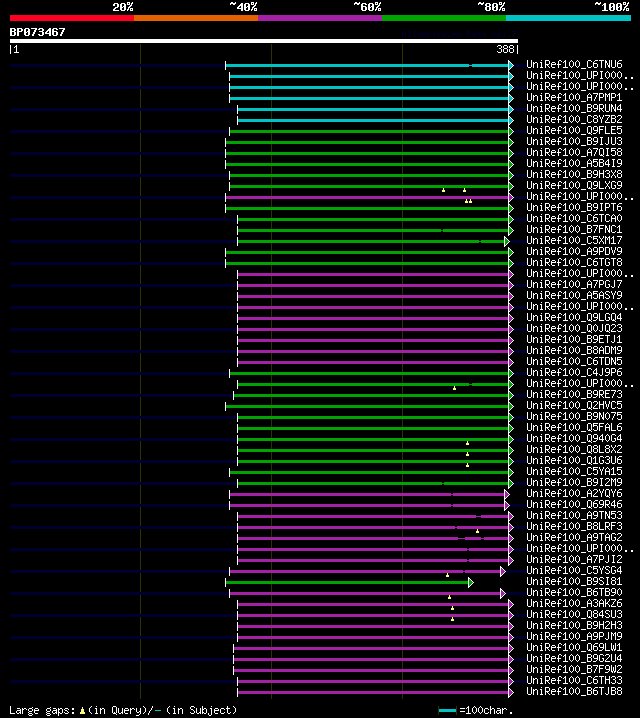Open hit UniRef100_B9IJU3

tap(574, 141)
